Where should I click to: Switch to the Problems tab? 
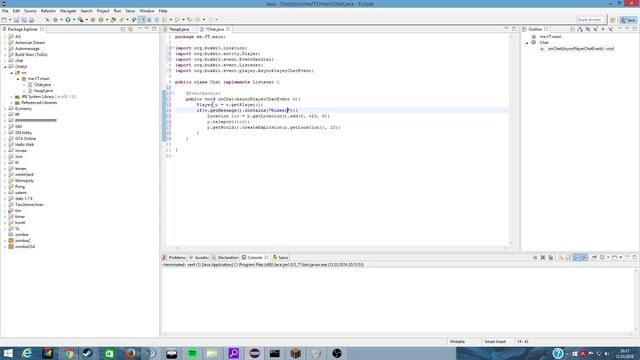[174, 258]
